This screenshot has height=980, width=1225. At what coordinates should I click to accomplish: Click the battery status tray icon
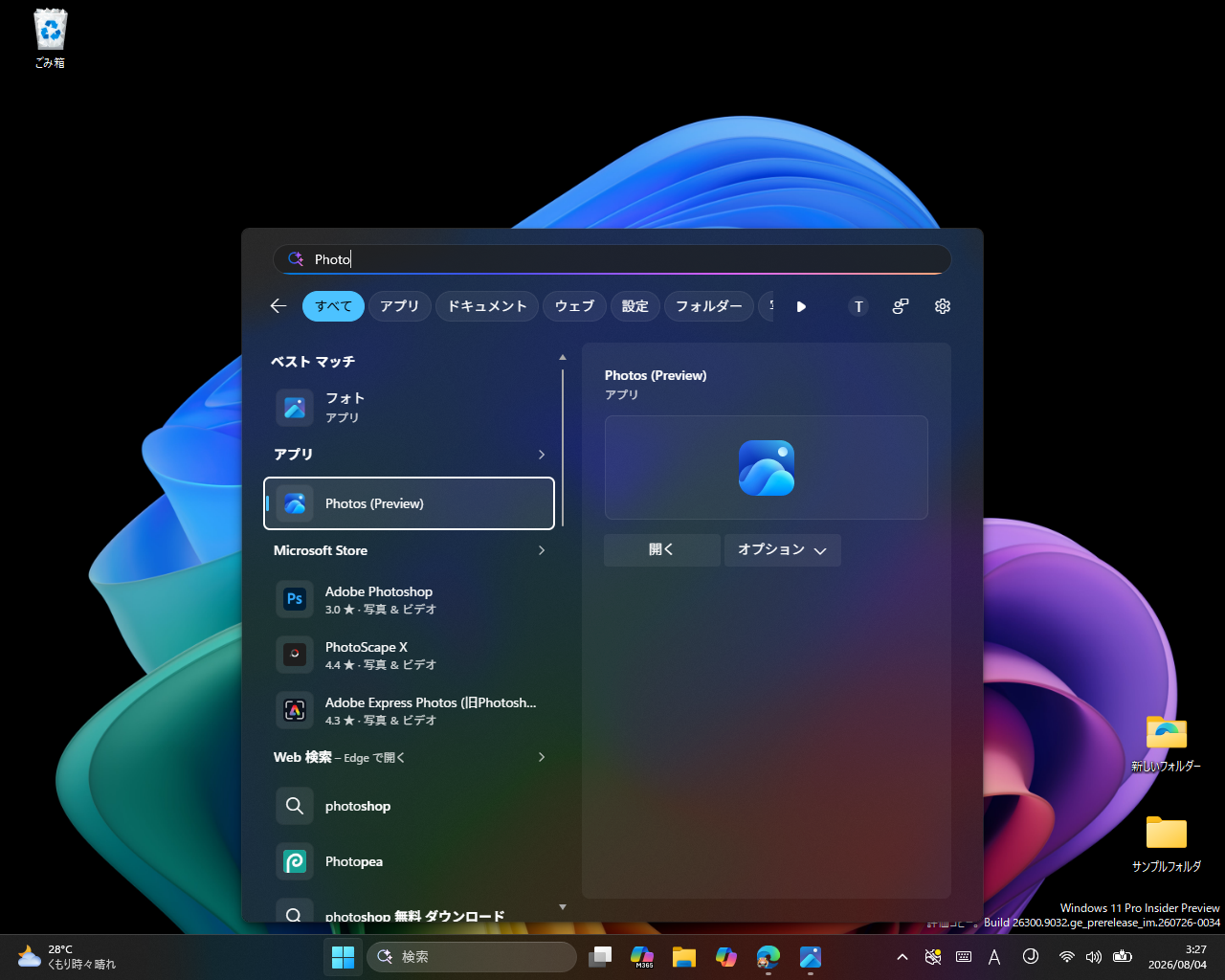pos(1124,957)
